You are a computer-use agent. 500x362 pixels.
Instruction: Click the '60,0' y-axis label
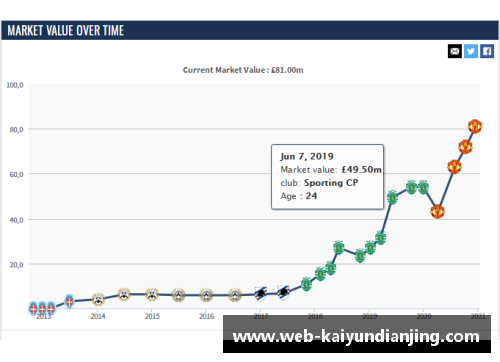pyautogui.click(x=16, y=175)
